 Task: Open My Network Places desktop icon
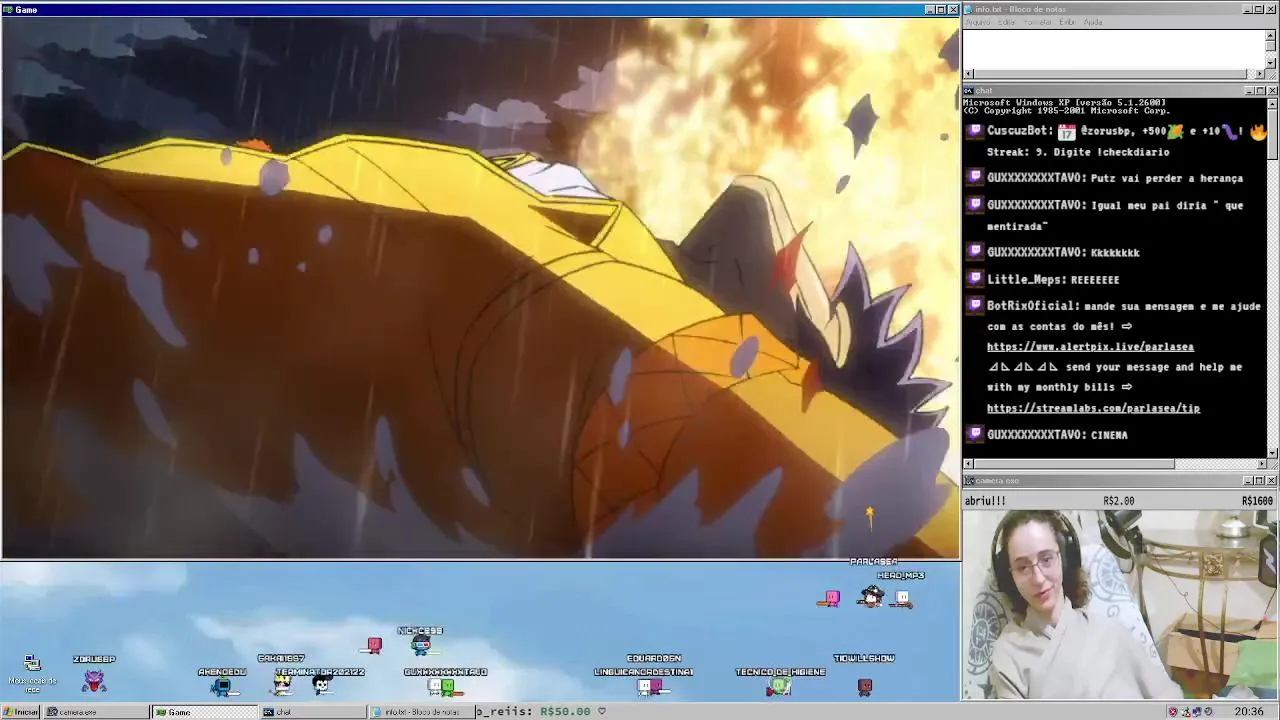[x=32, y=672]
